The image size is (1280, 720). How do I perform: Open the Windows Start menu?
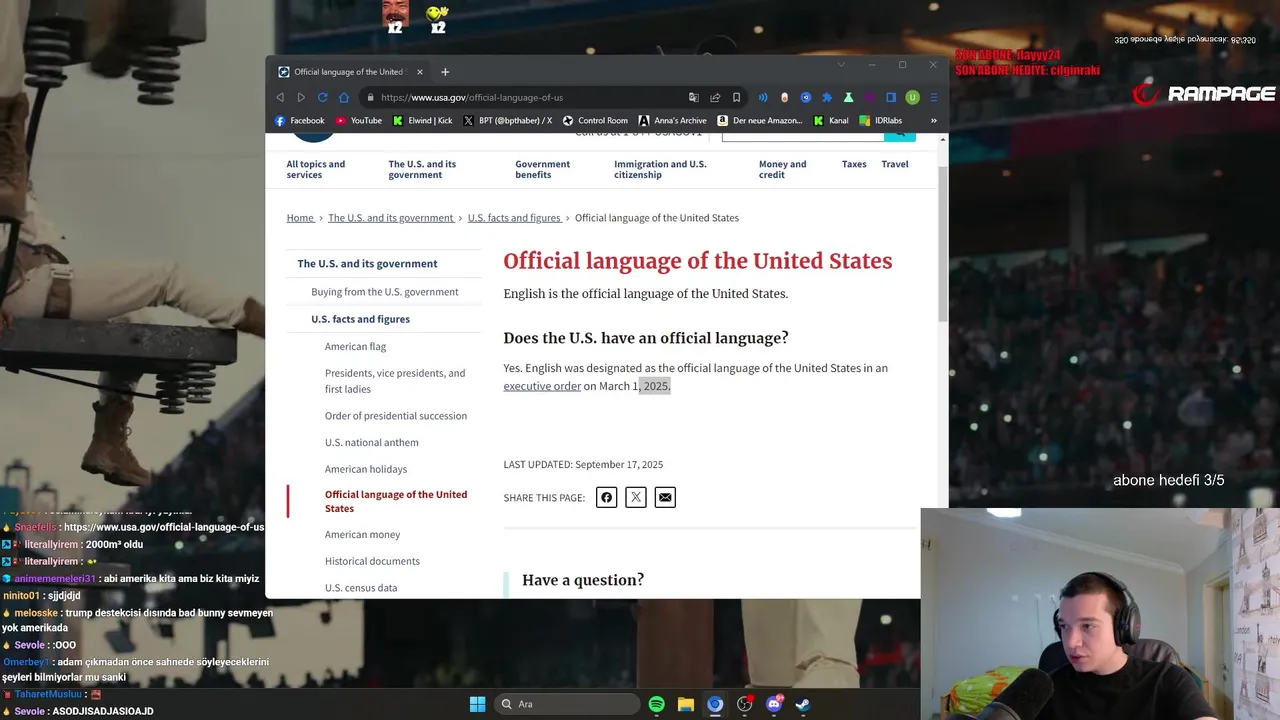click(477, 704)
